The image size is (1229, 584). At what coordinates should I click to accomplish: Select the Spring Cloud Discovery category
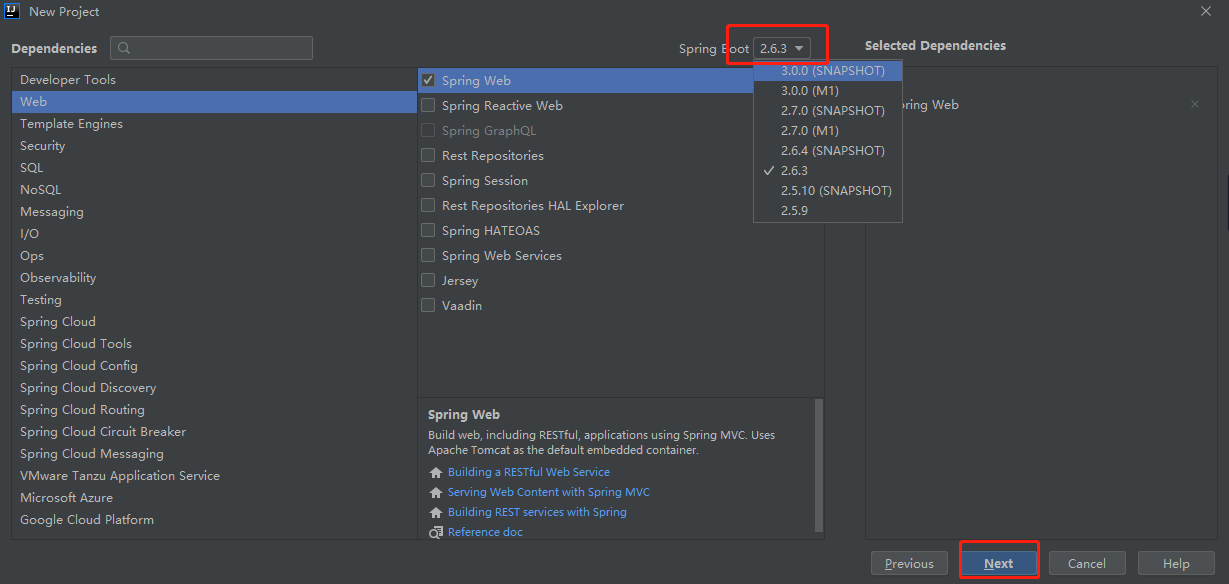click(214, 388)
